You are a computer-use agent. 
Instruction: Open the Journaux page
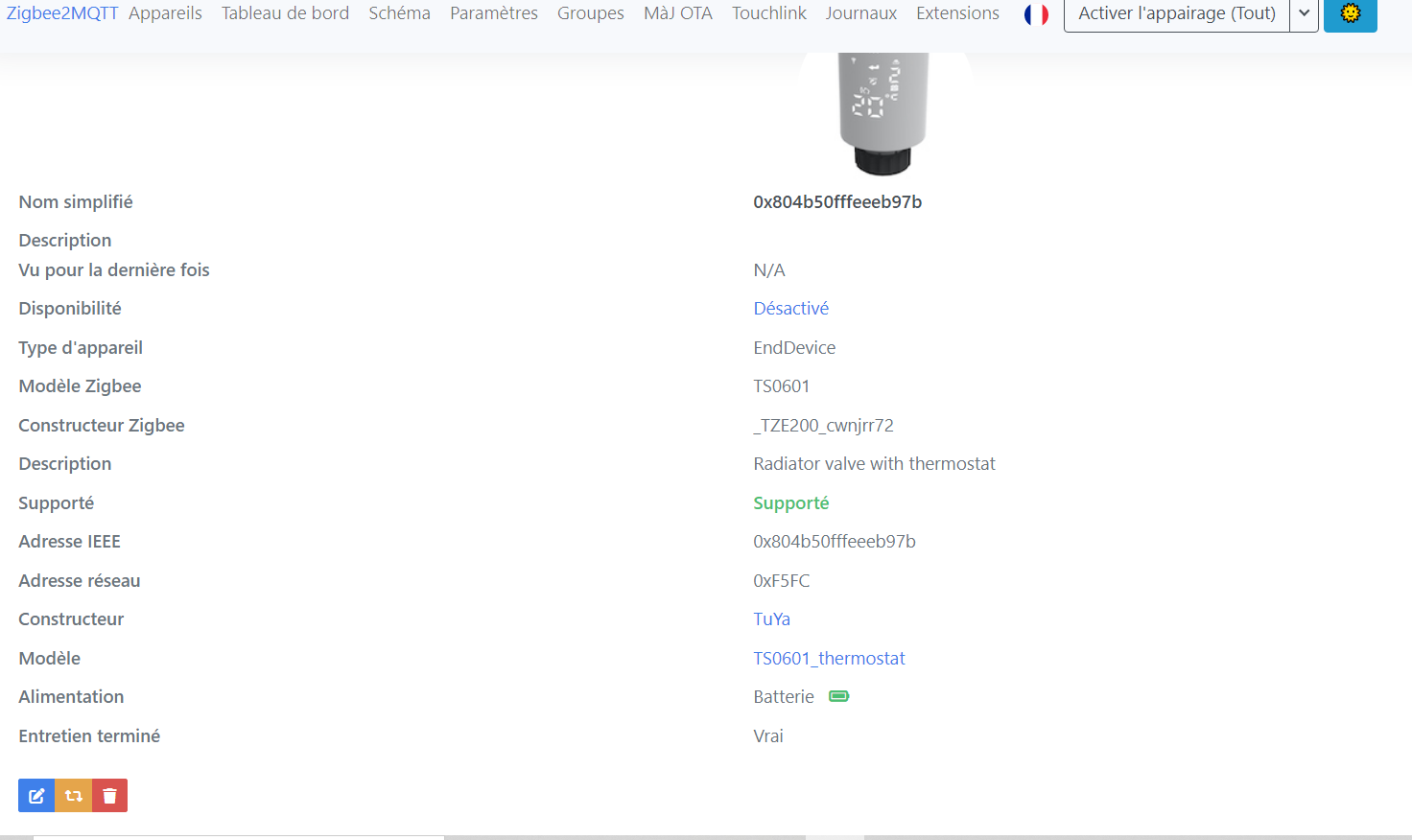click(x=860, y=13)
